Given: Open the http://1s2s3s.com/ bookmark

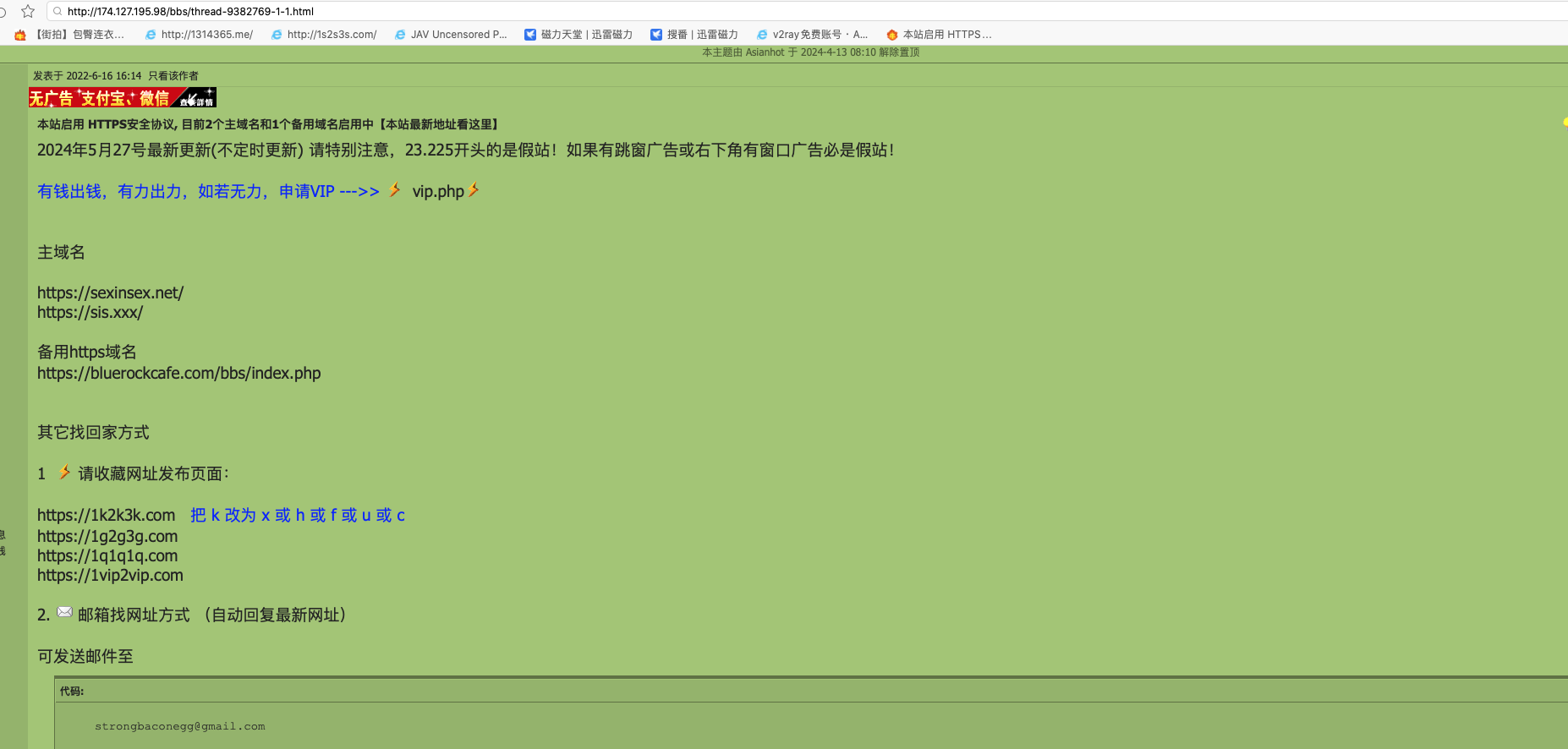Looking at the screenshot, I should tap(324, 35).
